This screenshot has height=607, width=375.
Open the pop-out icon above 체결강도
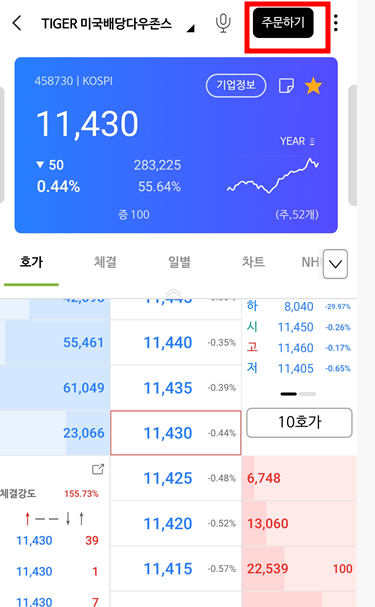coord(98,469)
